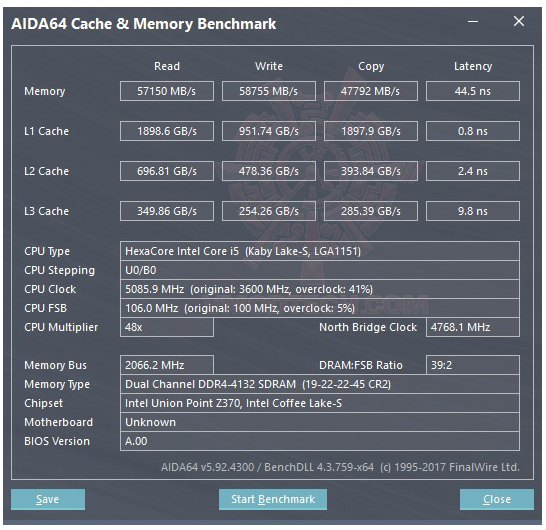The width and height of the screenshot is (546, 530).
Task: Select L1 Cache Read 1898.6 GB/s
Action: pos(167,131)
